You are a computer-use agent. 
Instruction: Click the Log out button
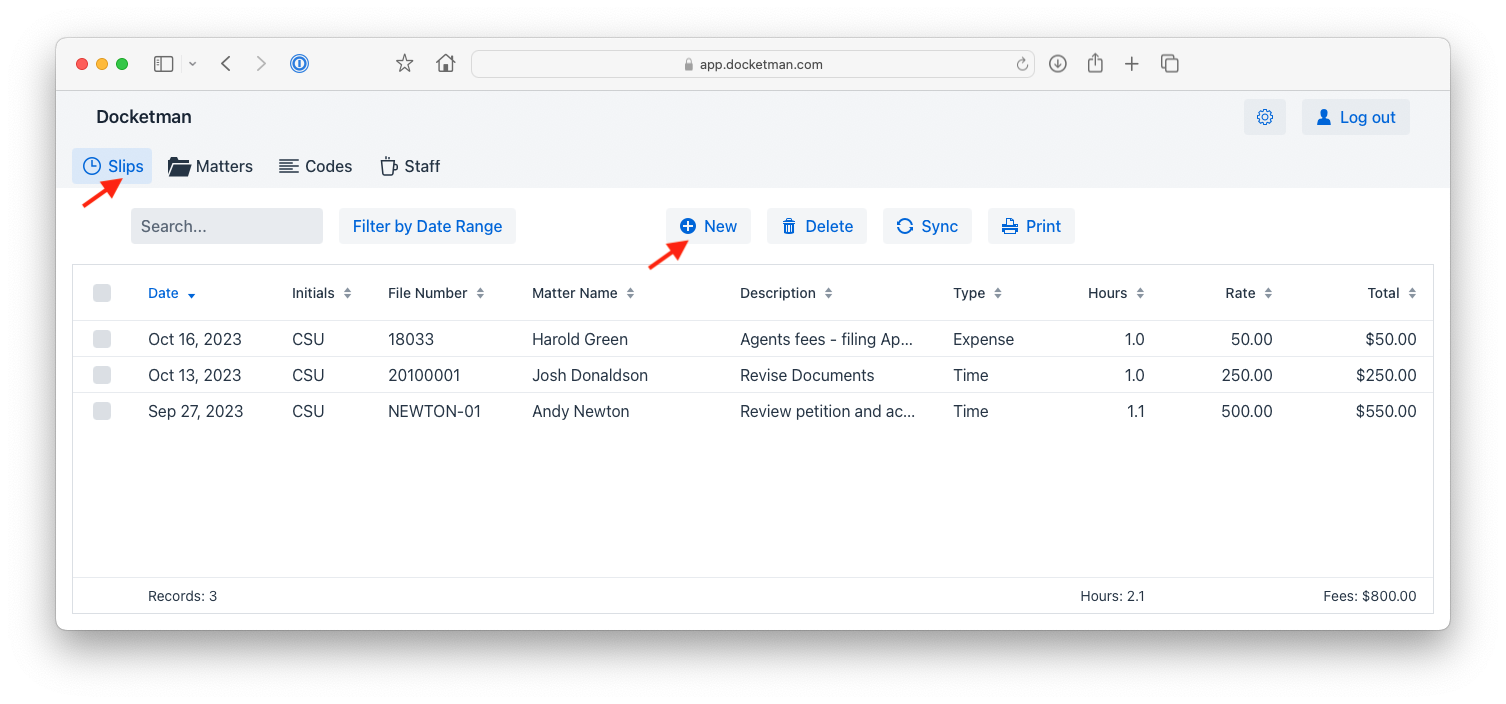1356,117
